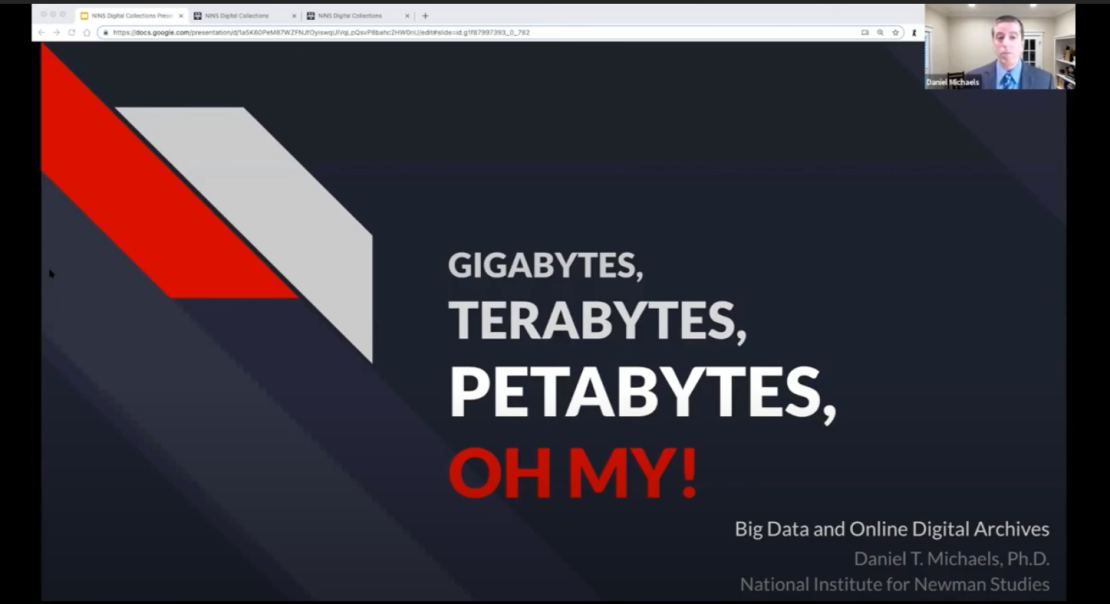Open the browser home page icon
This screenshot has height=604, width=1110.
(x=86, y=31)
